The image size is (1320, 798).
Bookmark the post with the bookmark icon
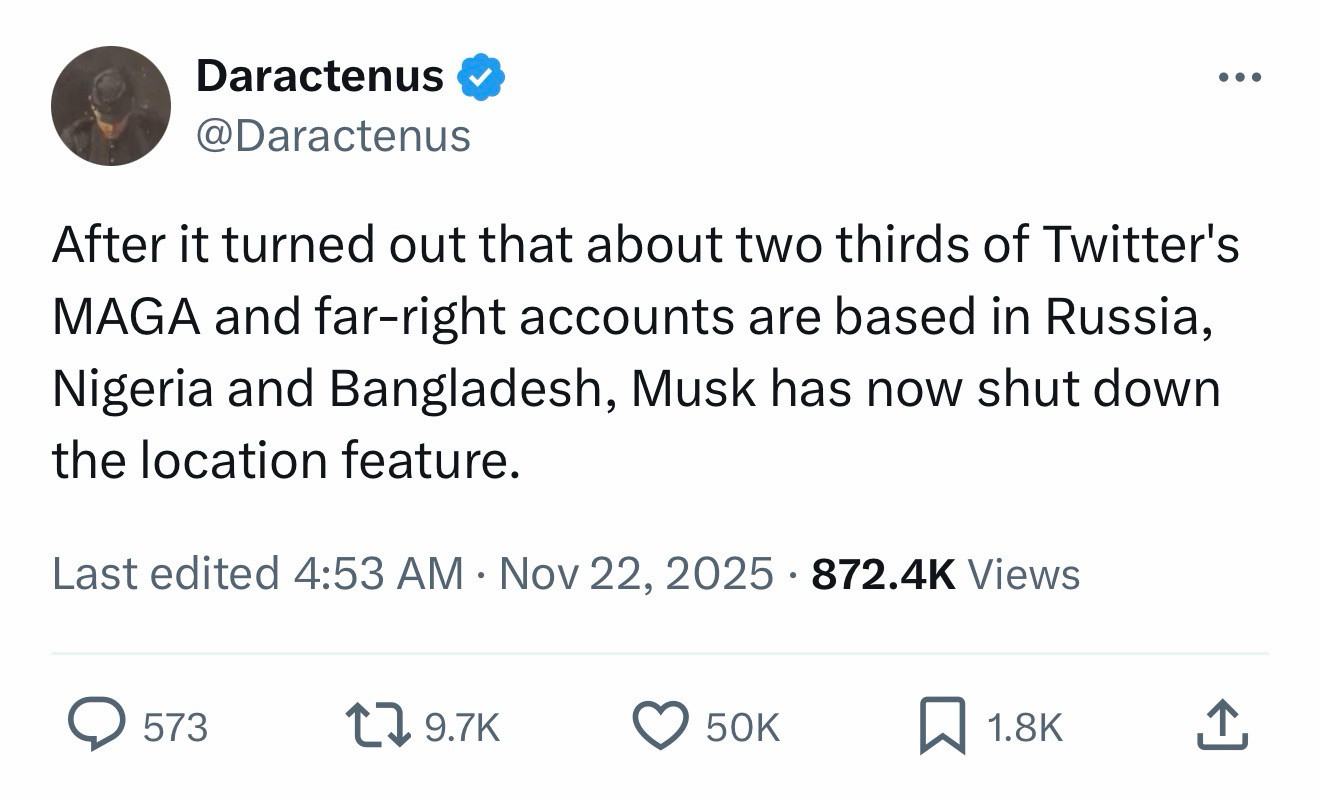(943, 727)
